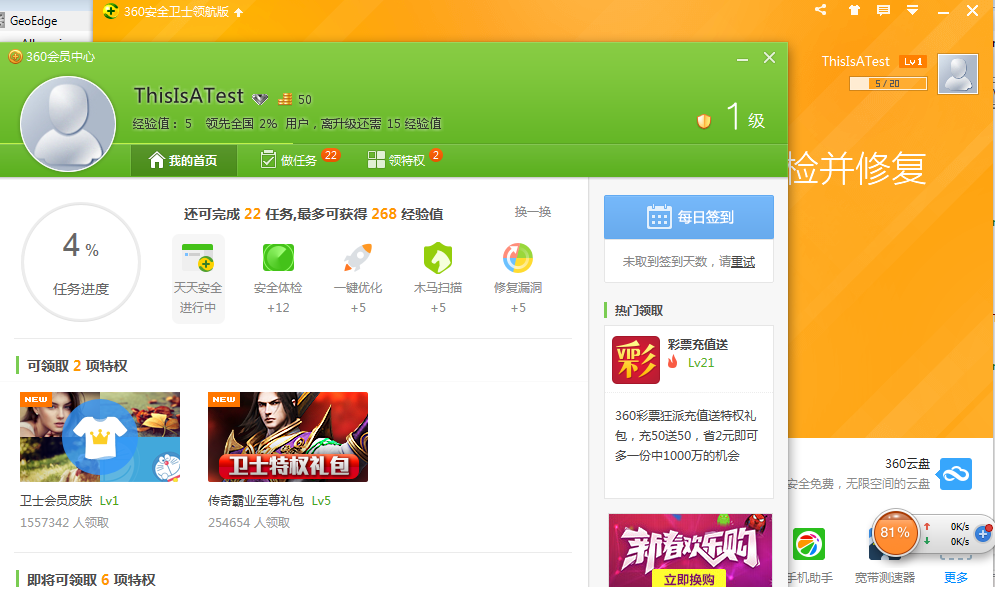
Task: Click the shield icon next to 1级
Action: click(704, 121)
